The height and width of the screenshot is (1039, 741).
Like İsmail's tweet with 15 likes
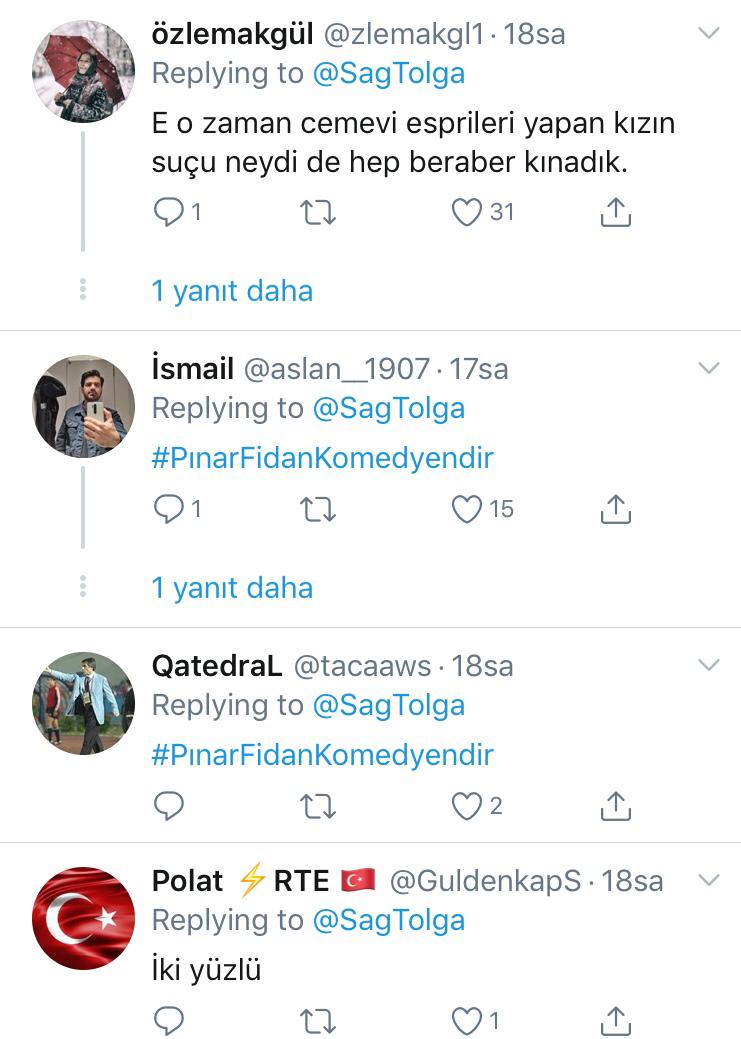(x=467, y=509)
